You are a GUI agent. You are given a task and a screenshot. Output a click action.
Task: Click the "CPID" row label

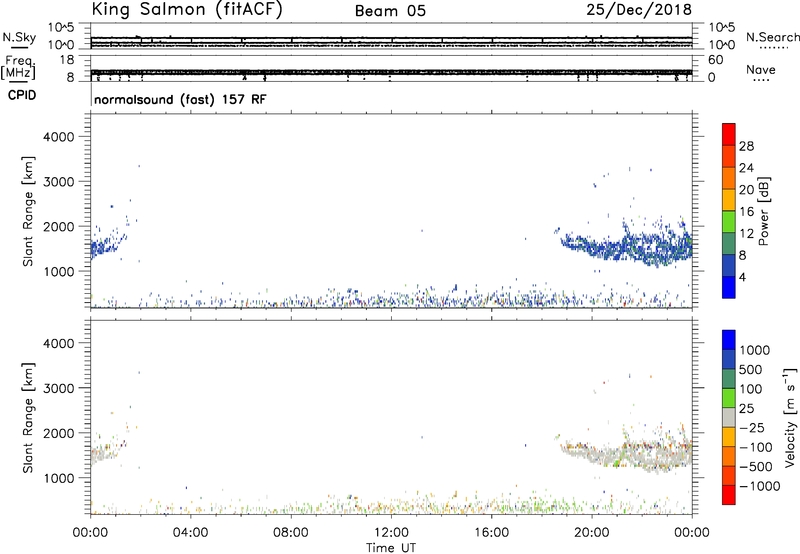point(22,95)
